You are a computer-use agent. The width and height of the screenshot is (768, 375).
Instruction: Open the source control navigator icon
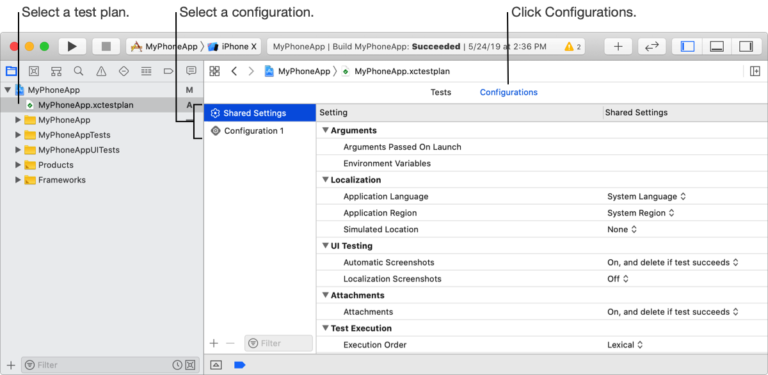click(33, 71)
